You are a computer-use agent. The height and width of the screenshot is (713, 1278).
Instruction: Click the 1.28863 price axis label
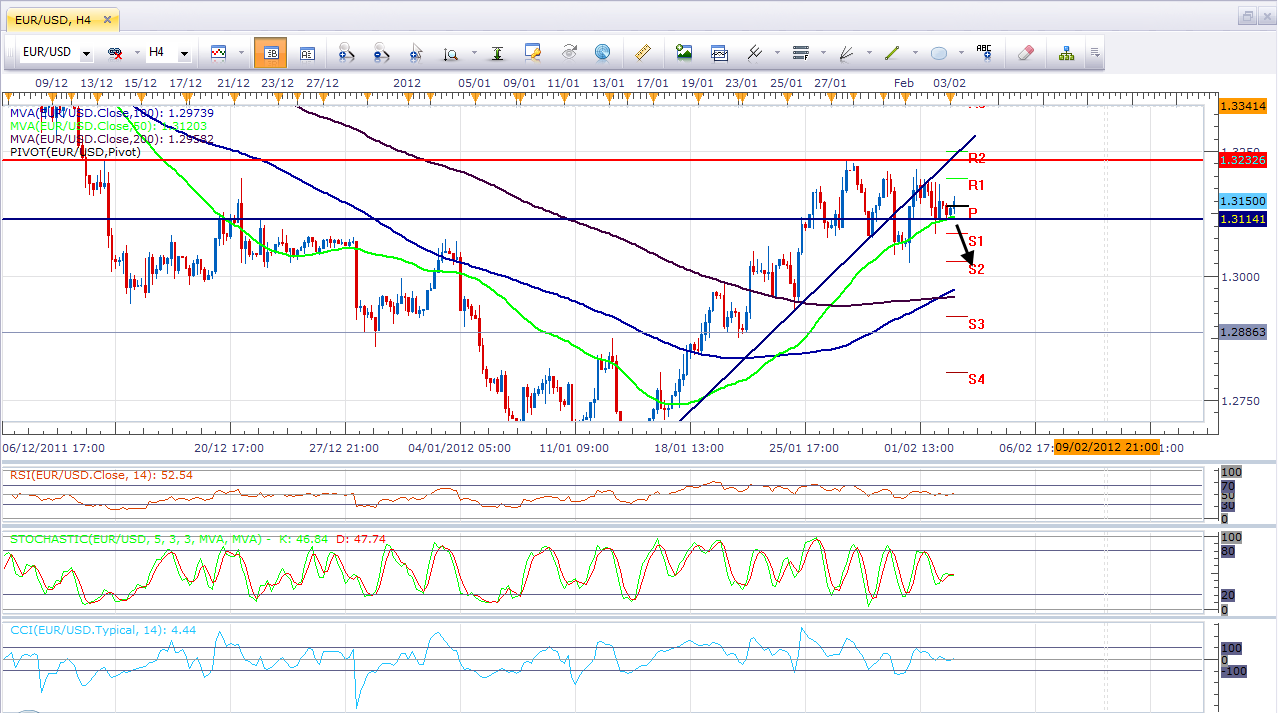1243,332
